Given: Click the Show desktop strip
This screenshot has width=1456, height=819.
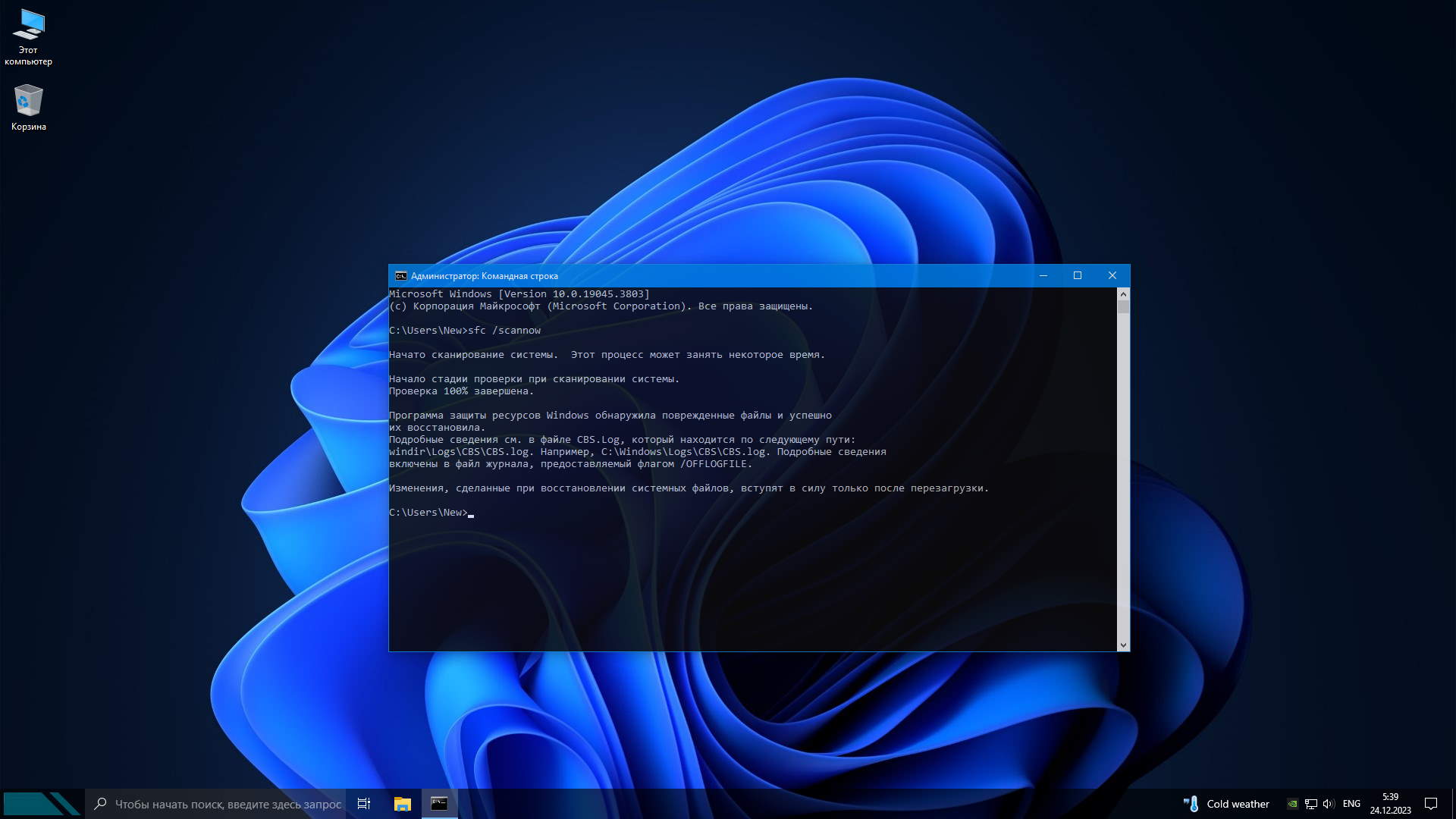Looking at the screenshot, I should 1453,804.
